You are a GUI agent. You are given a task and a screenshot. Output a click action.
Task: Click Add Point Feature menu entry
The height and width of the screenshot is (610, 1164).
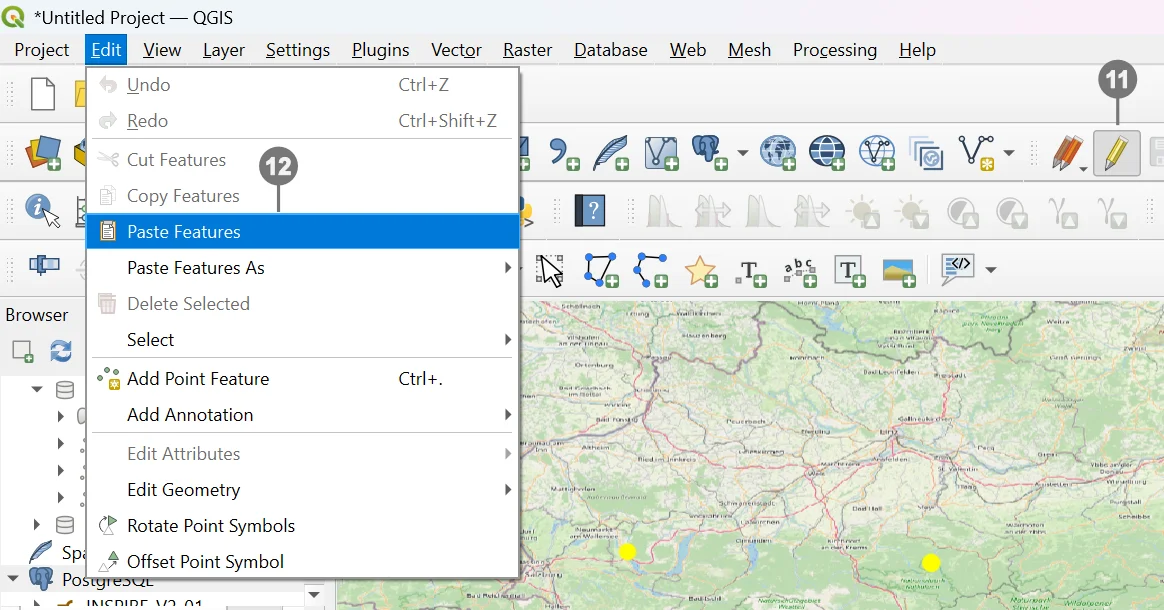click(x=198, y=379)
